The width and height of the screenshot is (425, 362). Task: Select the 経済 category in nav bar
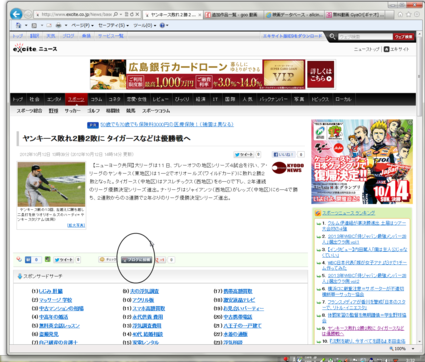click(200, 99)
